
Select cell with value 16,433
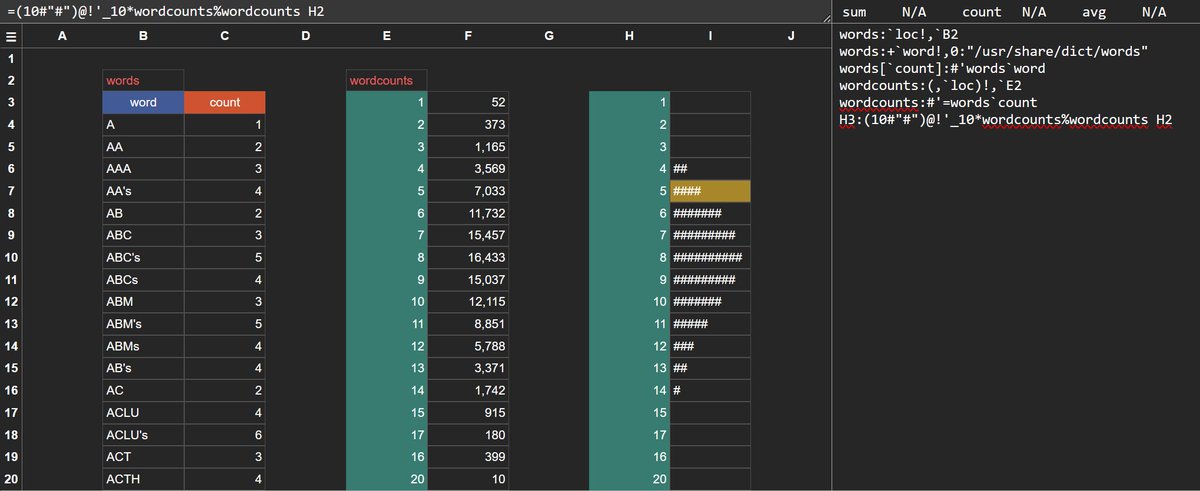[467, 256]
